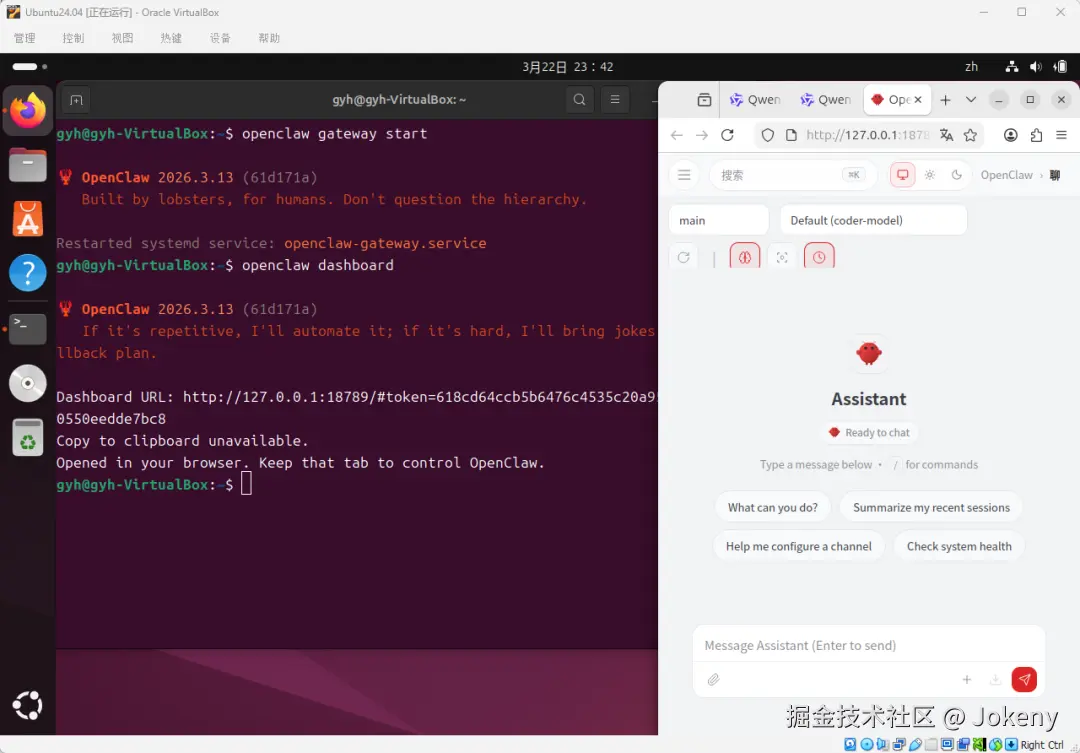Open the Help icon in the dock

(x=28, y=273)
